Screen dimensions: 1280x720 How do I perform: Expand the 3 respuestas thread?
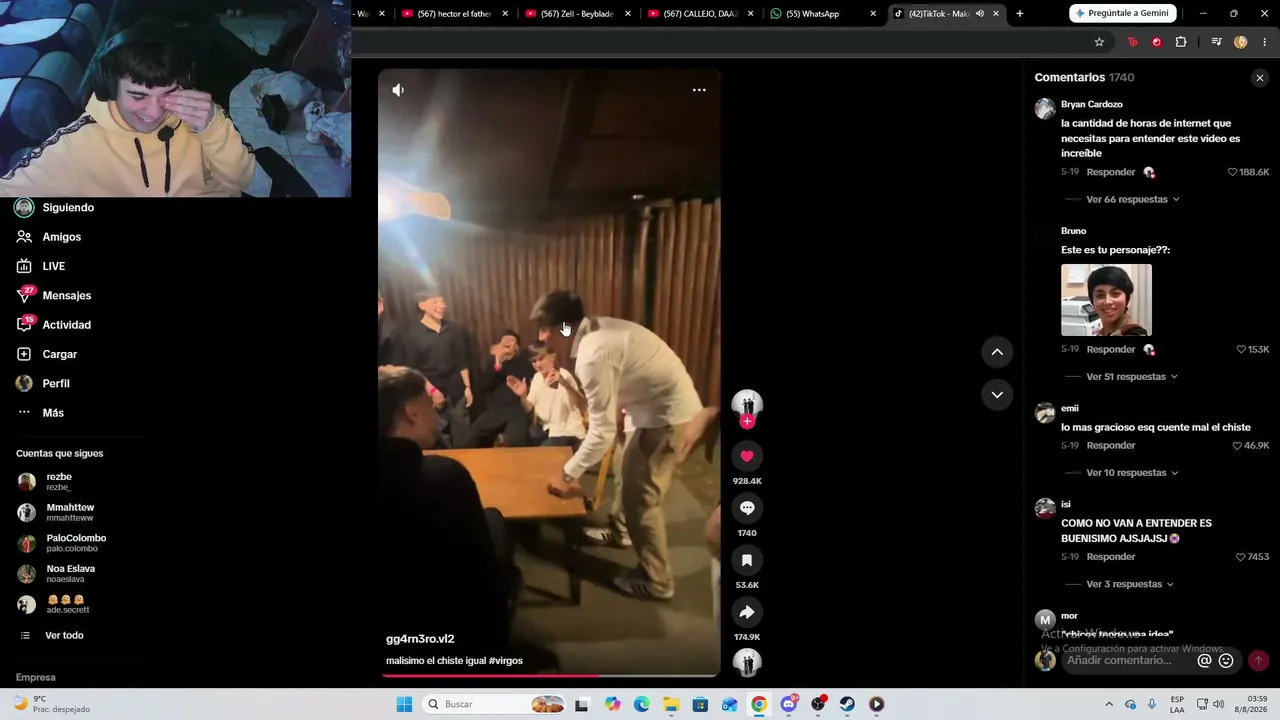coord(1129,584)
